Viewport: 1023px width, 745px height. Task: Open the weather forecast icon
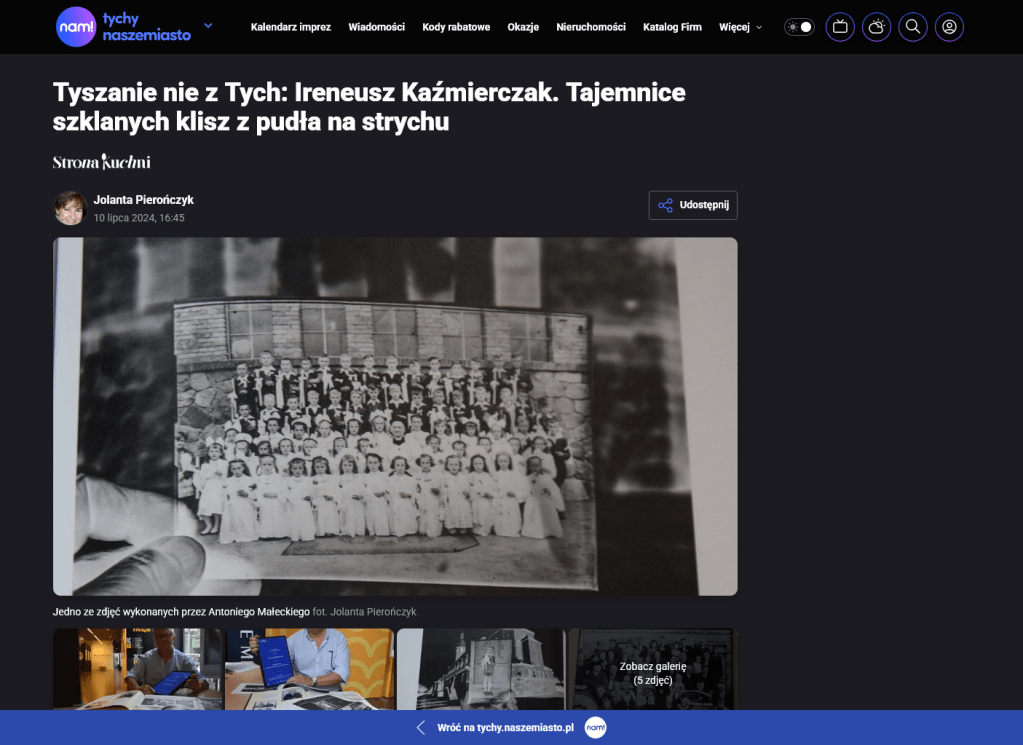(x=876, y=27)
